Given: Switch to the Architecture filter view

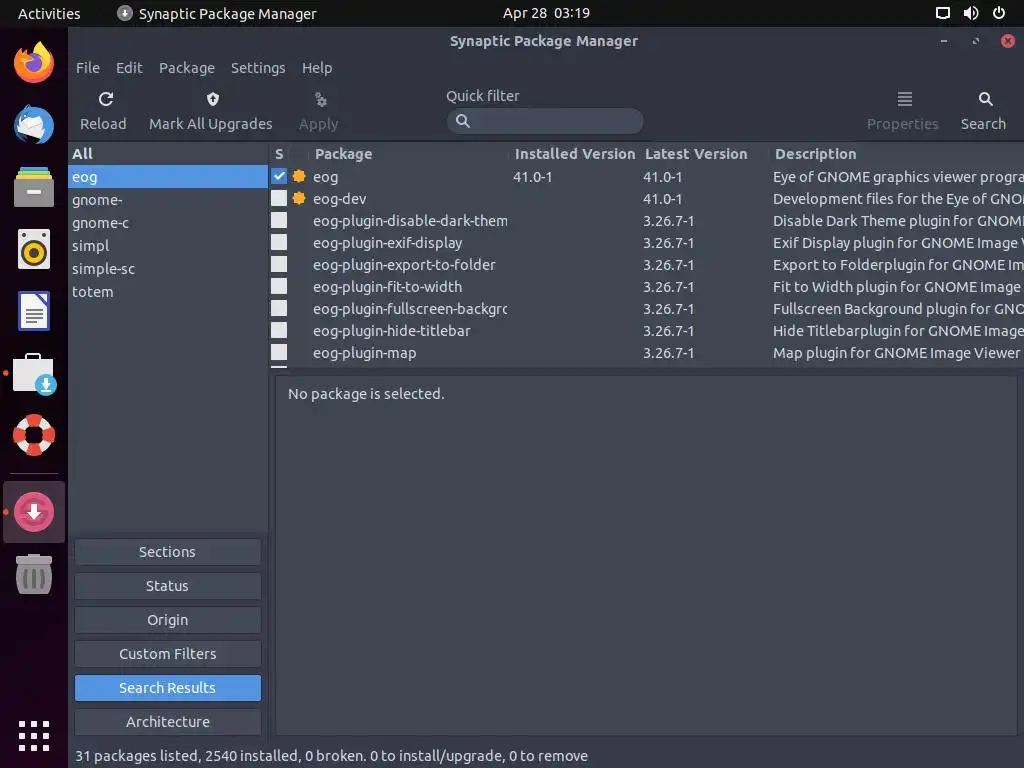Looking at the screenshot, I should tap(168, 722).
